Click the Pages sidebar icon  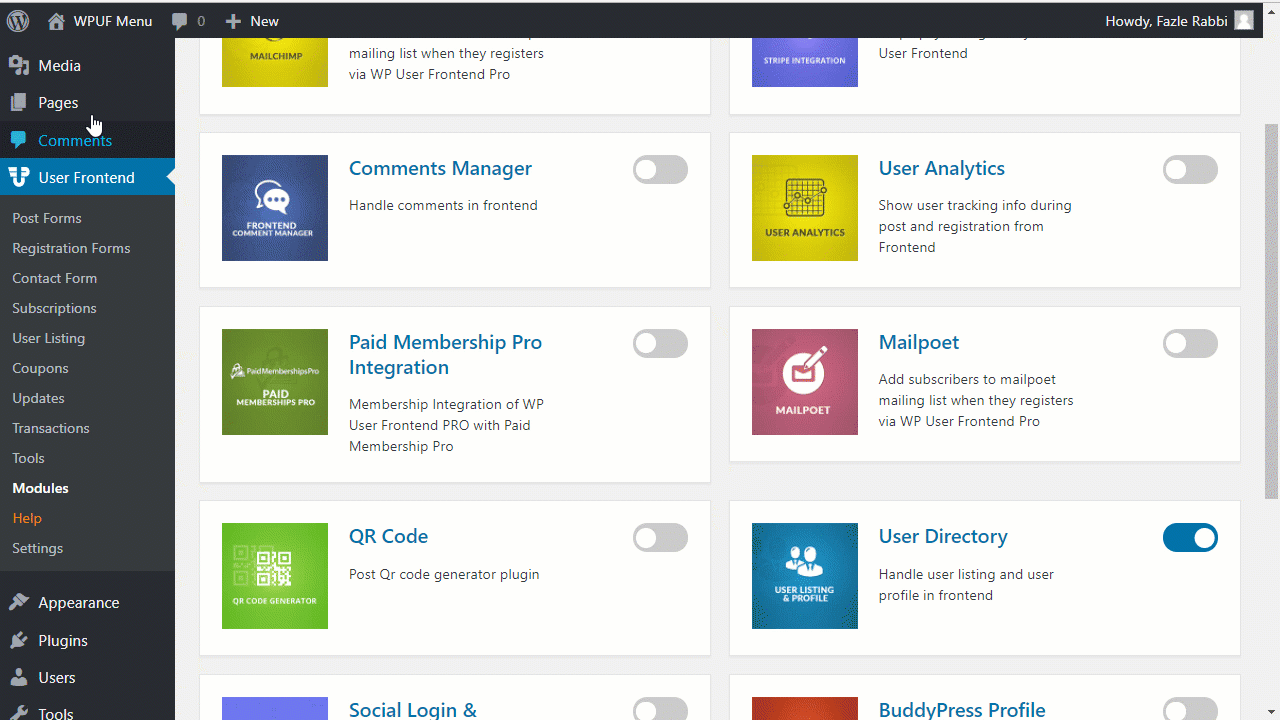19,103
